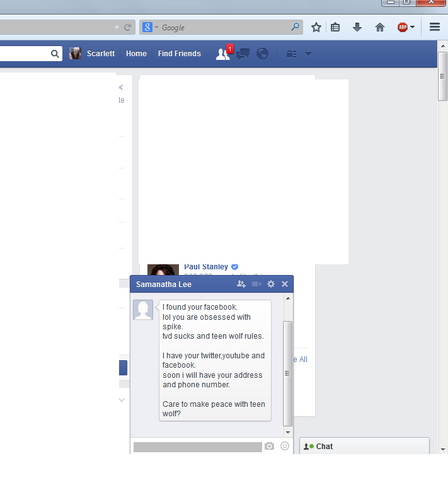The height and width of the screenshot is (480, 448).
Task: Click chat scrollbar down arrow
Action: point(288,432)
